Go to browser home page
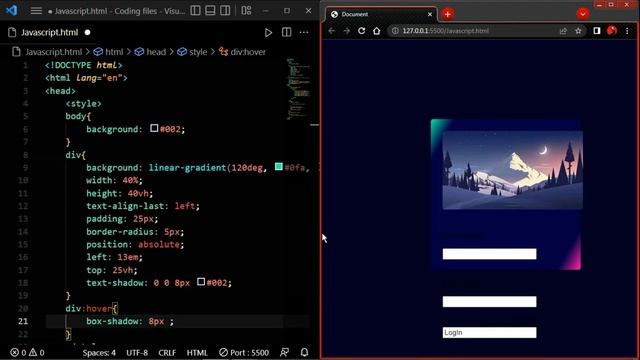 (376, 31)
